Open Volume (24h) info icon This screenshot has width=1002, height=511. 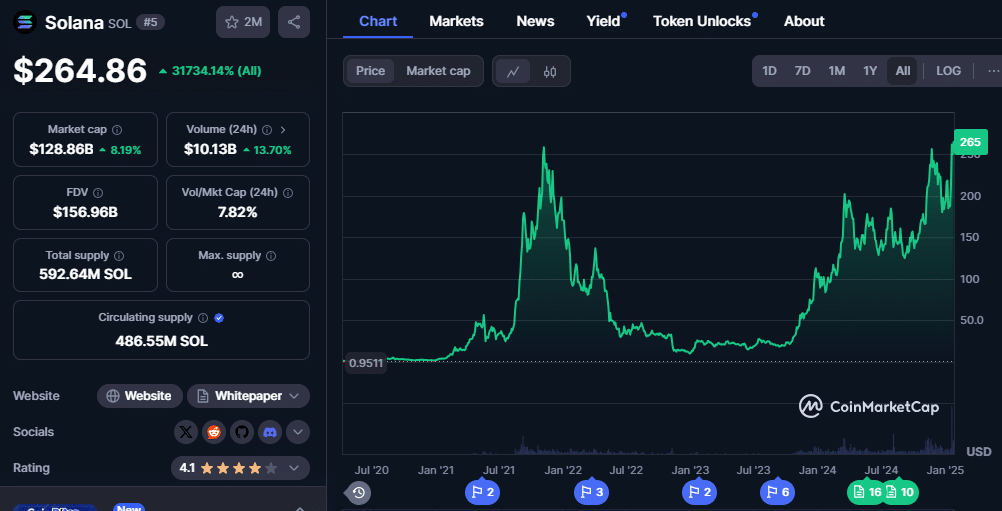coord(267,130)
